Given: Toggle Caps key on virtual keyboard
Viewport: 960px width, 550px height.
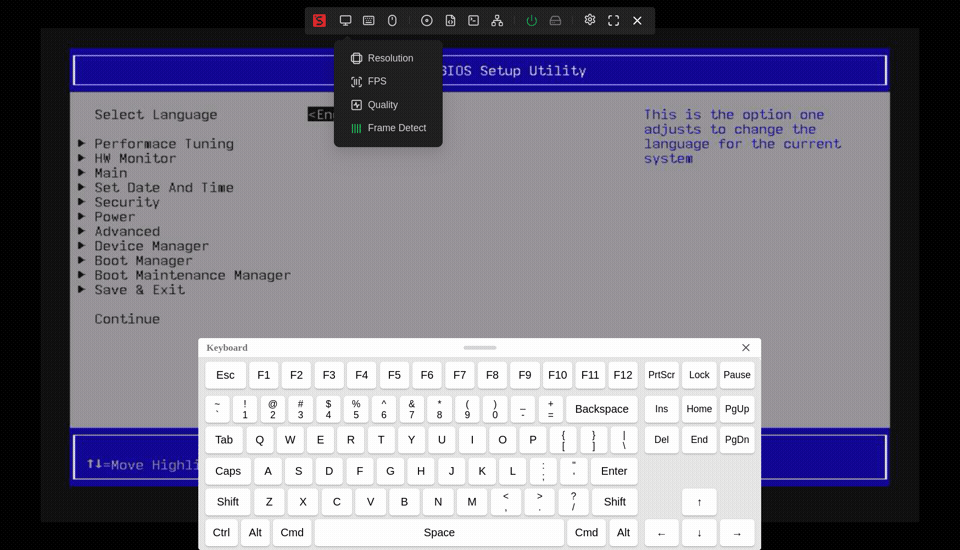Looking at the screenshot, I should click(x=228, y=471).
